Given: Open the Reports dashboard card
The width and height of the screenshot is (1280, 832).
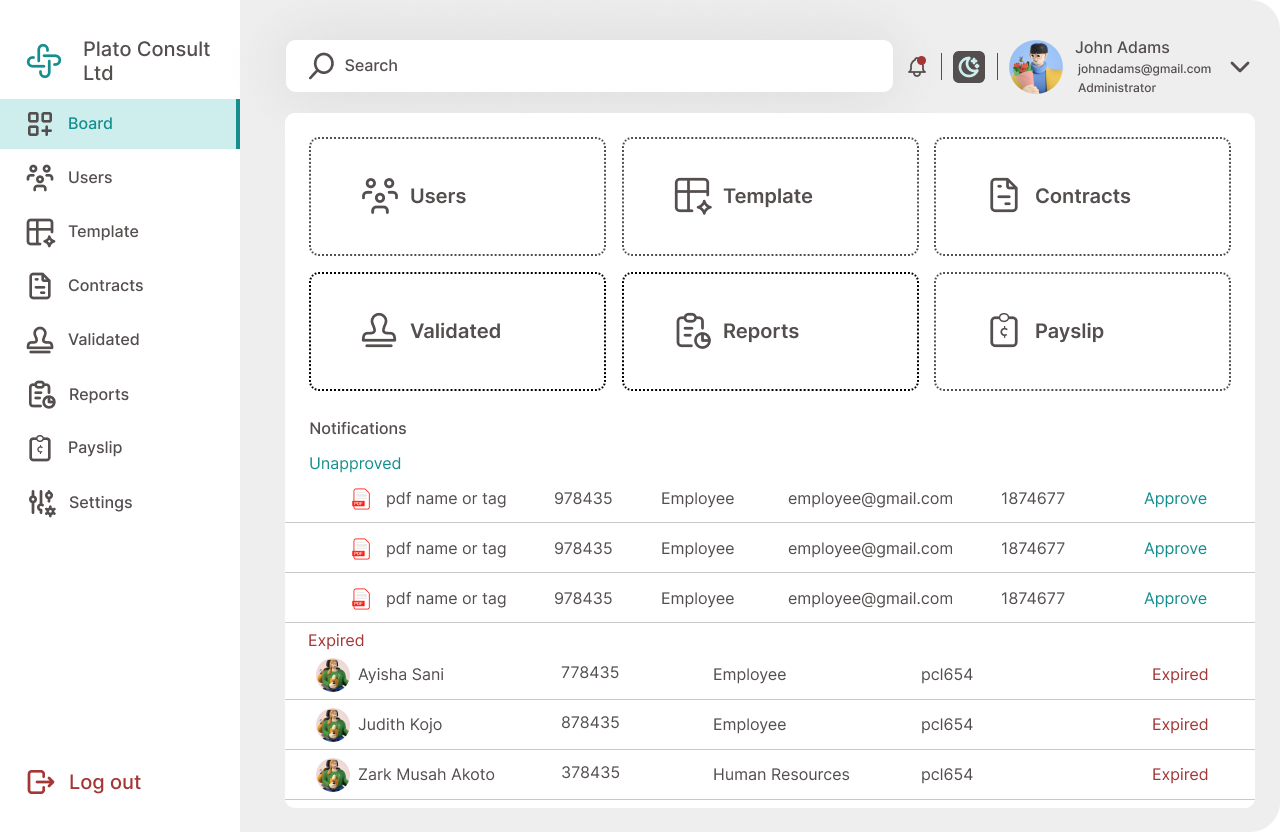Looking at the screenshot, I should (x=770, y=331).
